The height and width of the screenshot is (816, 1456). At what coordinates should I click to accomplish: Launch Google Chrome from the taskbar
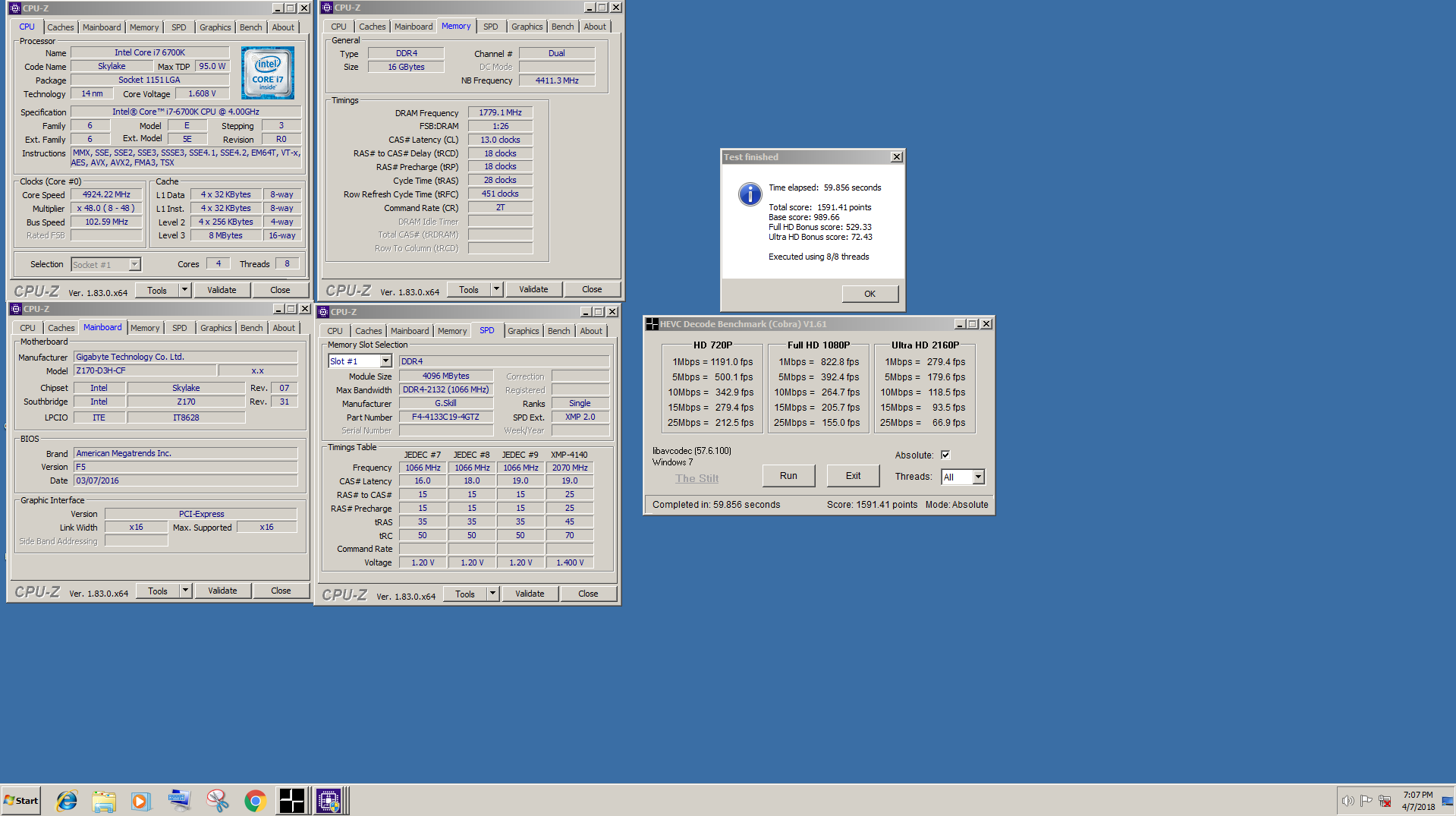255,801
